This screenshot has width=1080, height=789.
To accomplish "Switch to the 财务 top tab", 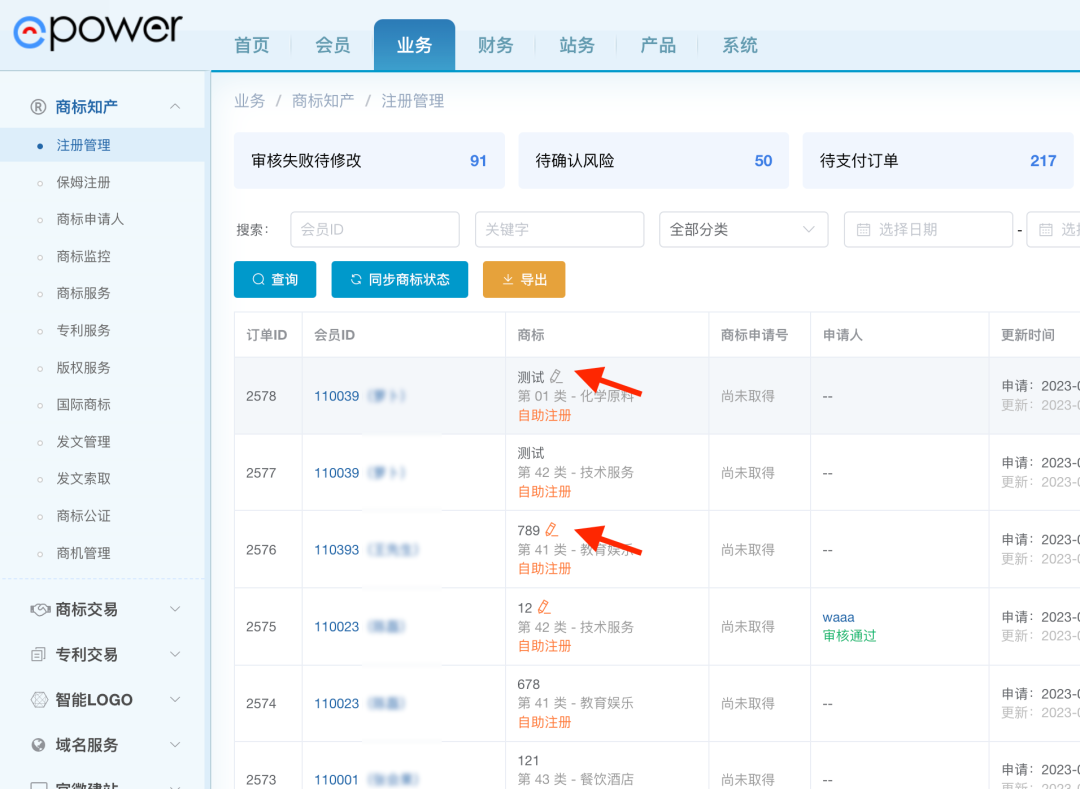I will coord(495,45).
